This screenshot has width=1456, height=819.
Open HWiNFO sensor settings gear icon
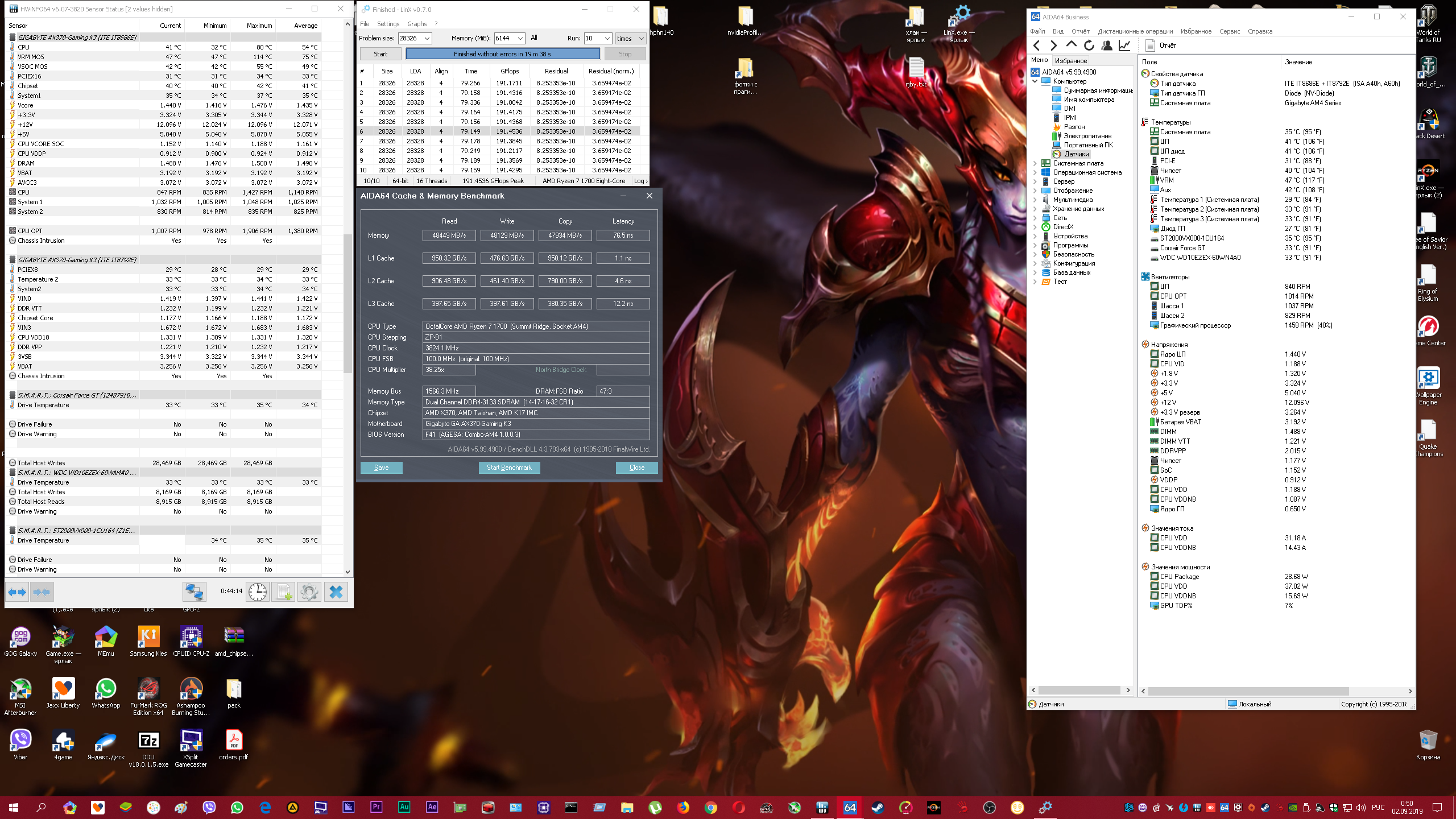pyautogui.click(x=309, y=592)
